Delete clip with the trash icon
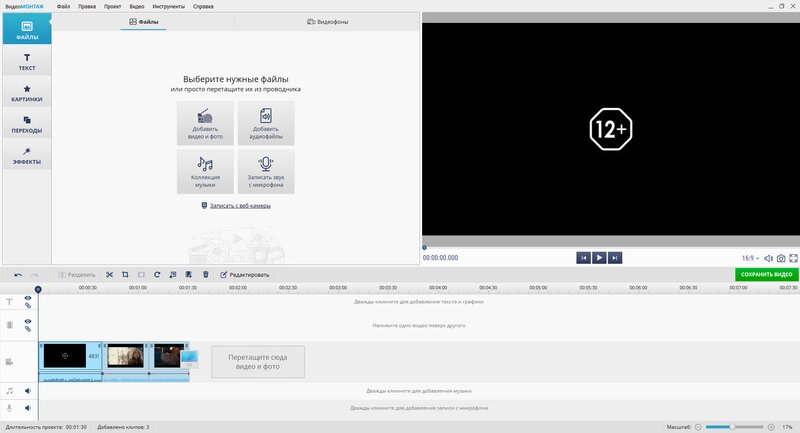The height and width of the screenshot is (433, 800). pos(206,274)
